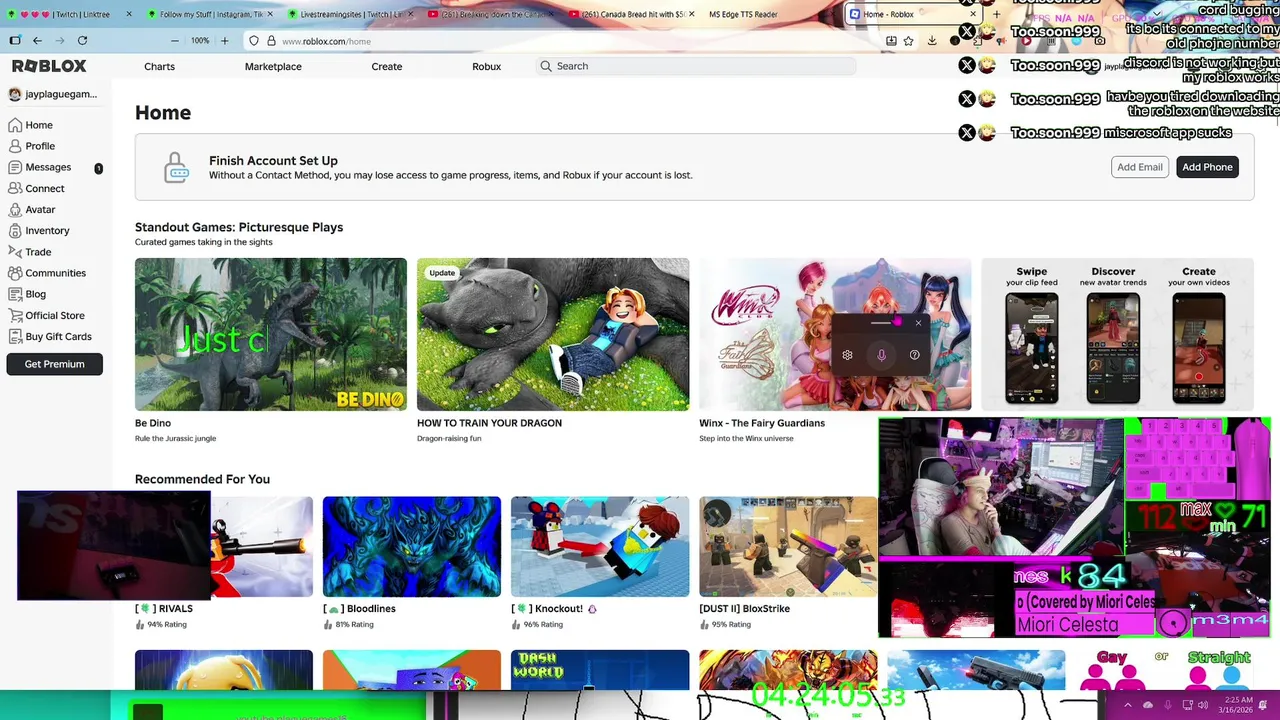The width and height of the screenshot is (1280, 720).
Task: Open the Knockout! game thumbnail
Action: pos(600,547)
